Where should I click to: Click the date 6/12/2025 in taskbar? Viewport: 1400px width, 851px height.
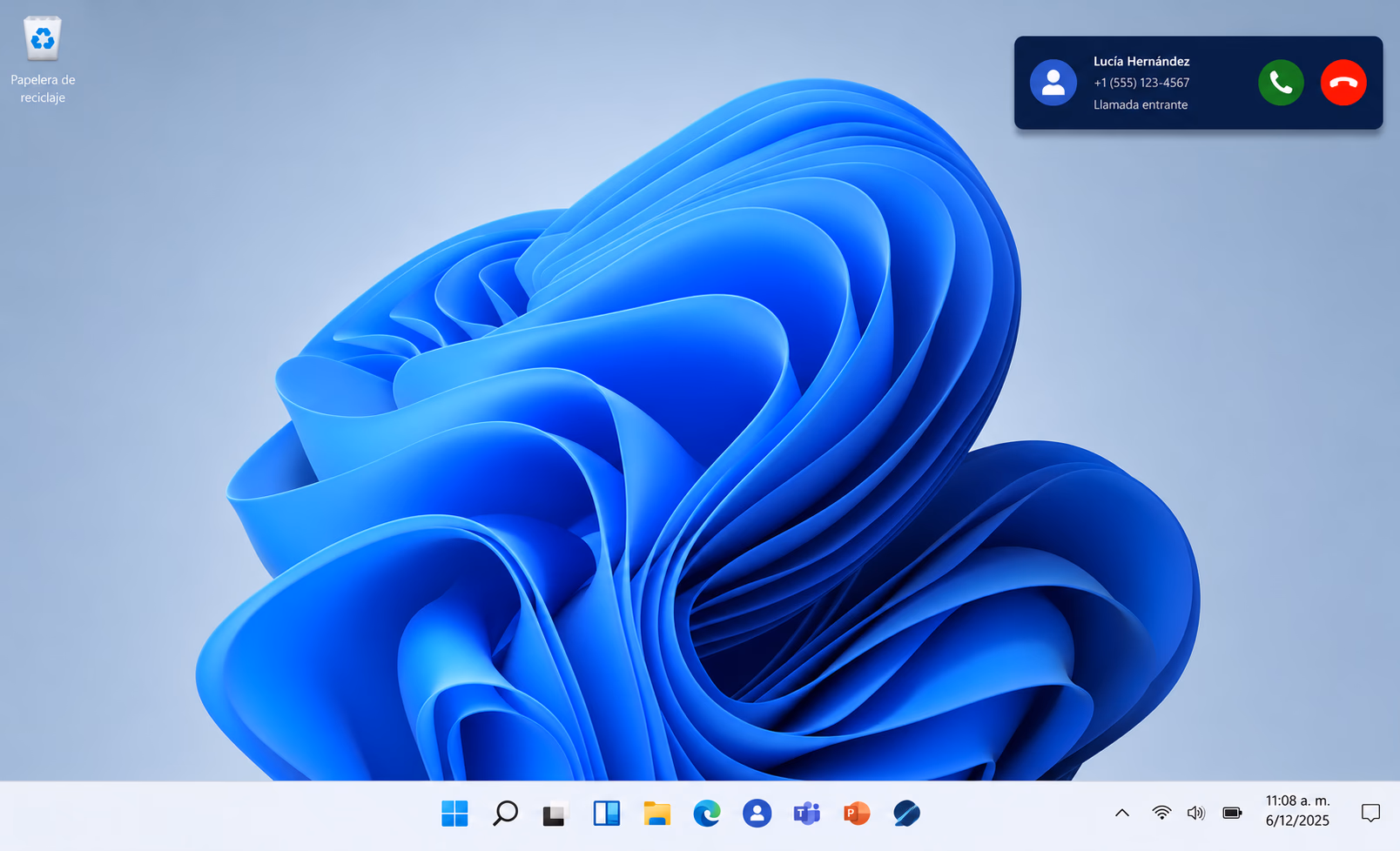click(1297, 821)
